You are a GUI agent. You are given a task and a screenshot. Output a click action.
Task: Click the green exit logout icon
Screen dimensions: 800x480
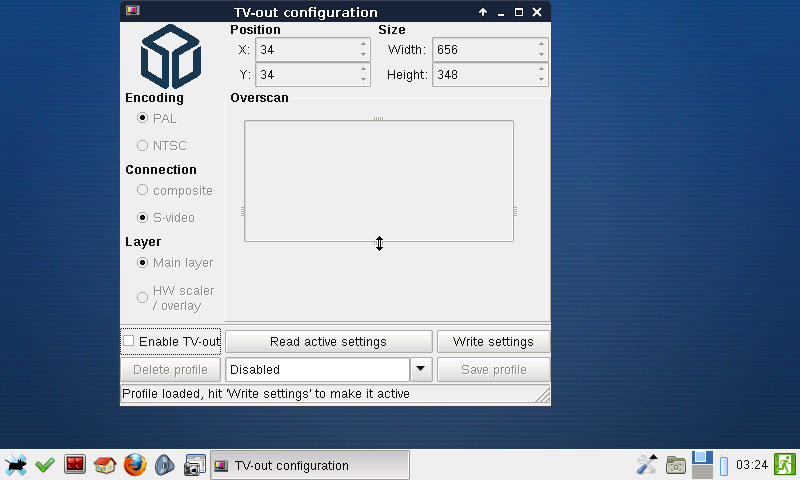tap(784, 464)
